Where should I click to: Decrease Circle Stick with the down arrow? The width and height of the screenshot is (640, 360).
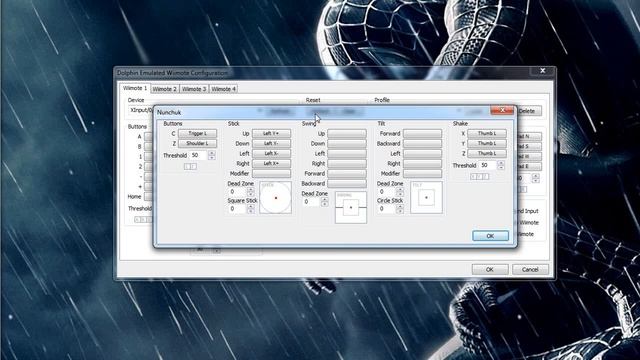tap(400, 211)
